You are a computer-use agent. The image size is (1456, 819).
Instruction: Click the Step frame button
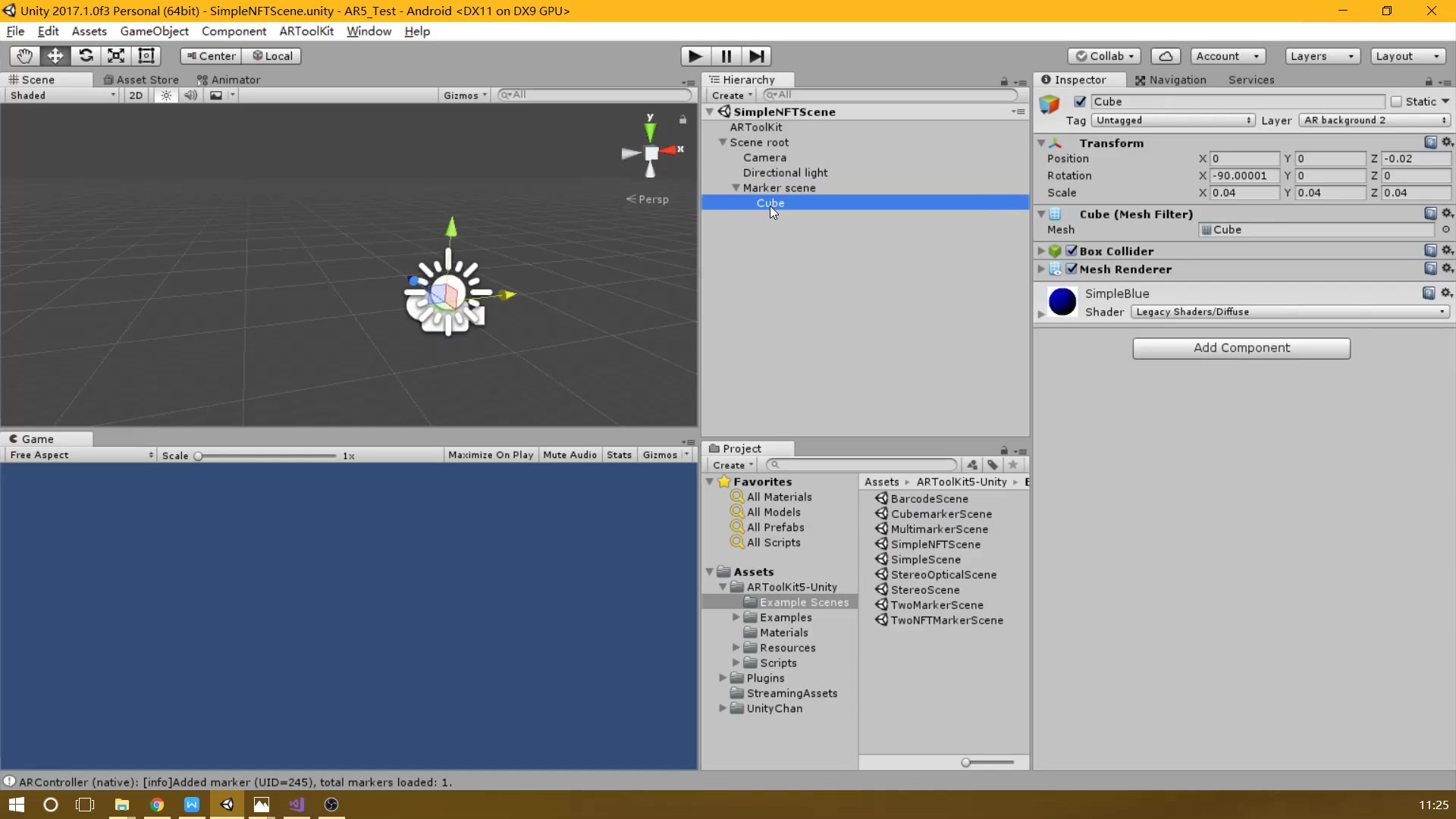pyautogui.click(x=756, y=56)
